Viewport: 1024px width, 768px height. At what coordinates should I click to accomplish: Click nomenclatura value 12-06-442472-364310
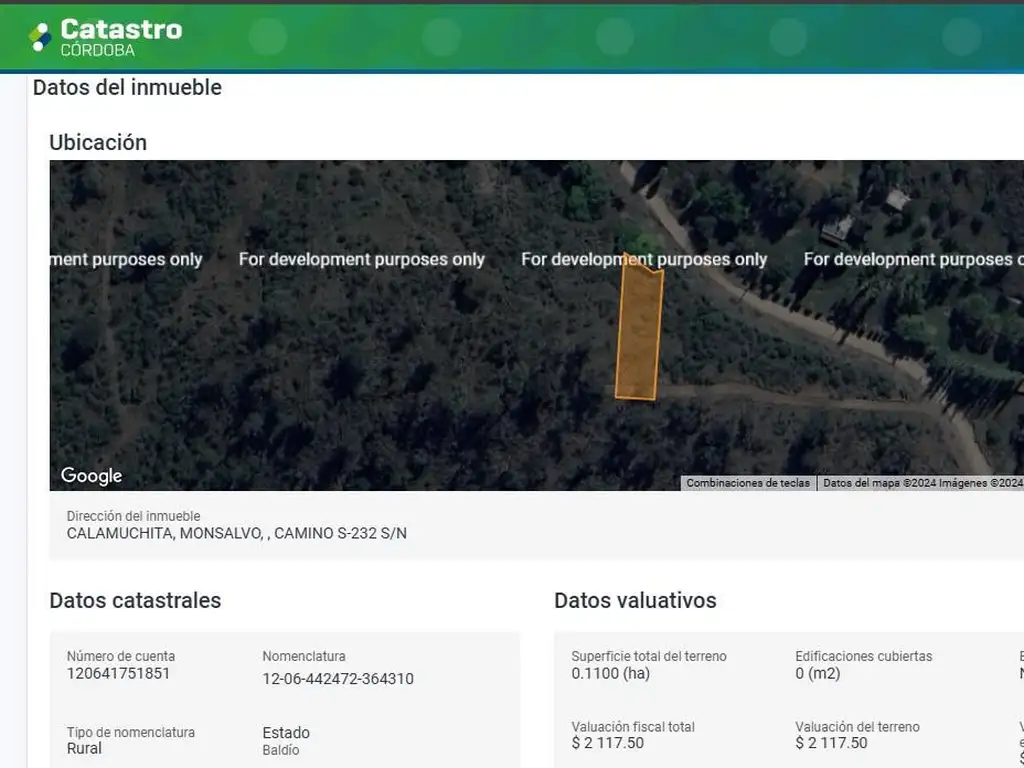337,679
